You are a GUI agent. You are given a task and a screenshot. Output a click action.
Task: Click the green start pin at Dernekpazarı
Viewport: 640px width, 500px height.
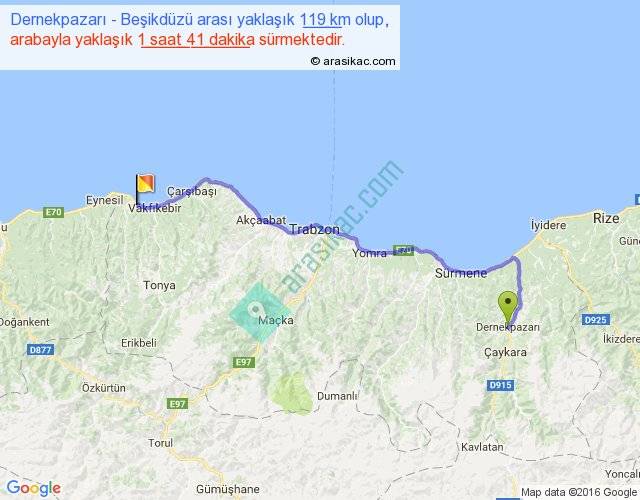point(508,305)
